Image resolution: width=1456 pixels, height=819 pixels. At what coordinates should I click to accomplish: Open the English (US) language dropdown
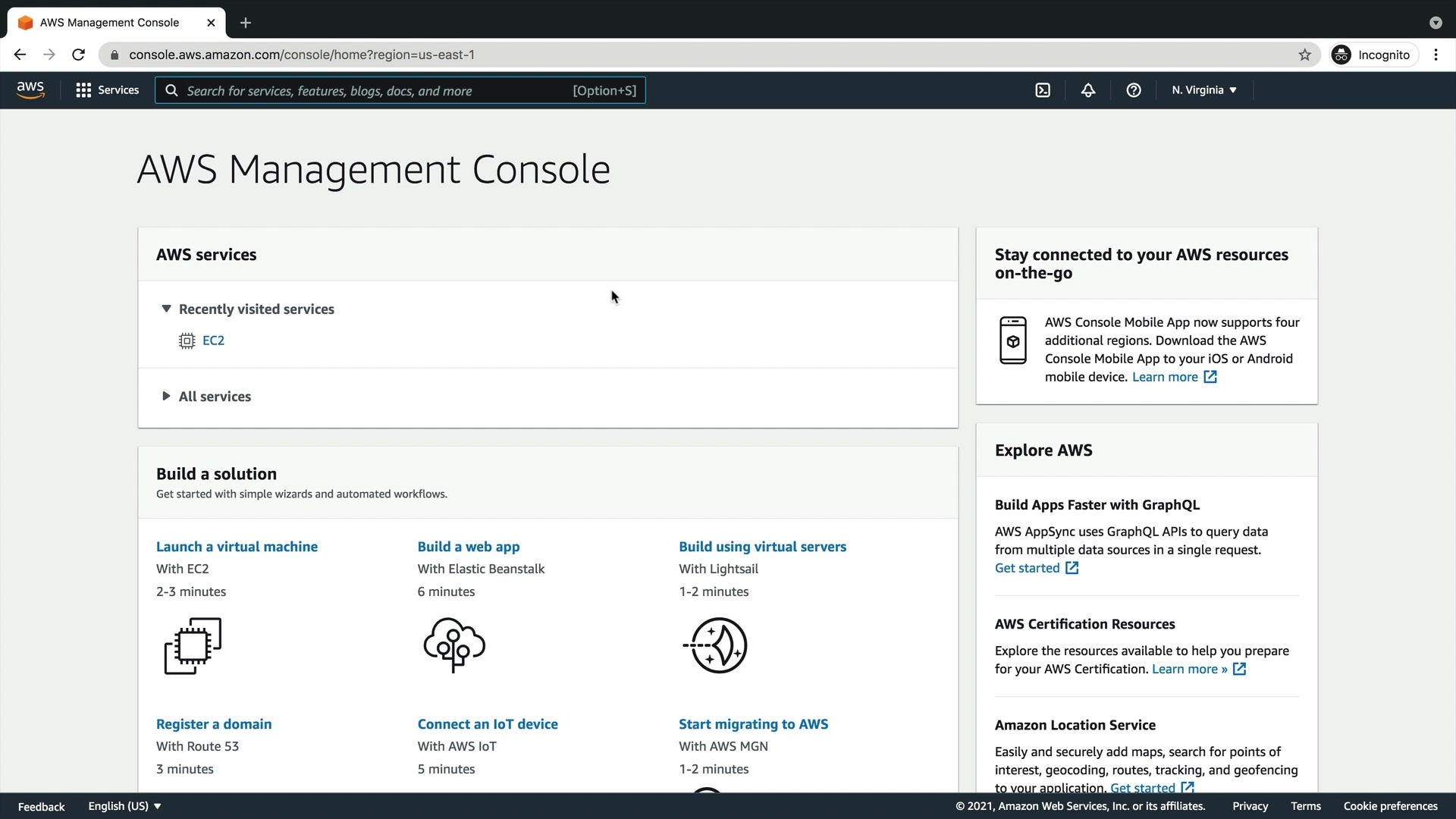click(124, 806)
